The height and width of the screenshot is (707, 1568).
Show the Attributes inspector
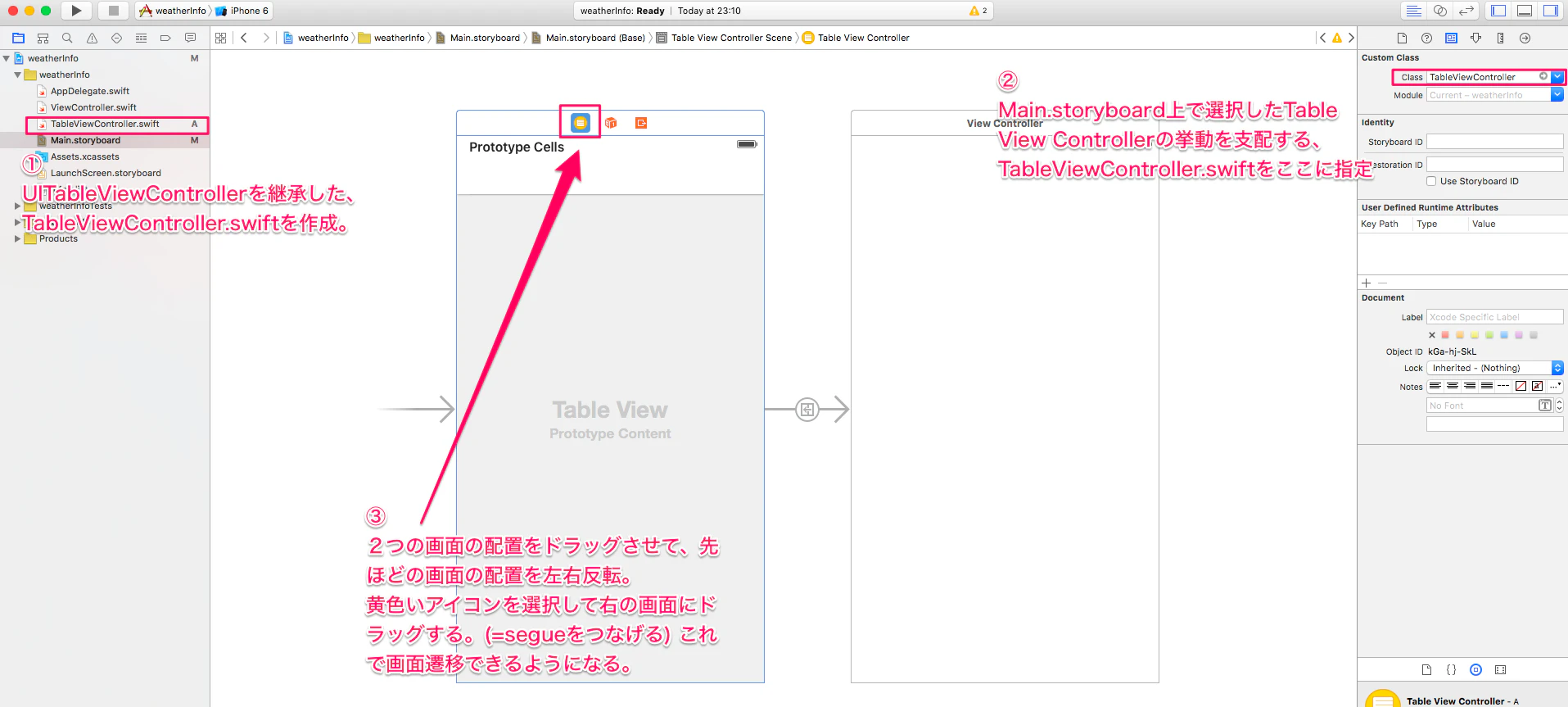click(x=1475, y=38)
